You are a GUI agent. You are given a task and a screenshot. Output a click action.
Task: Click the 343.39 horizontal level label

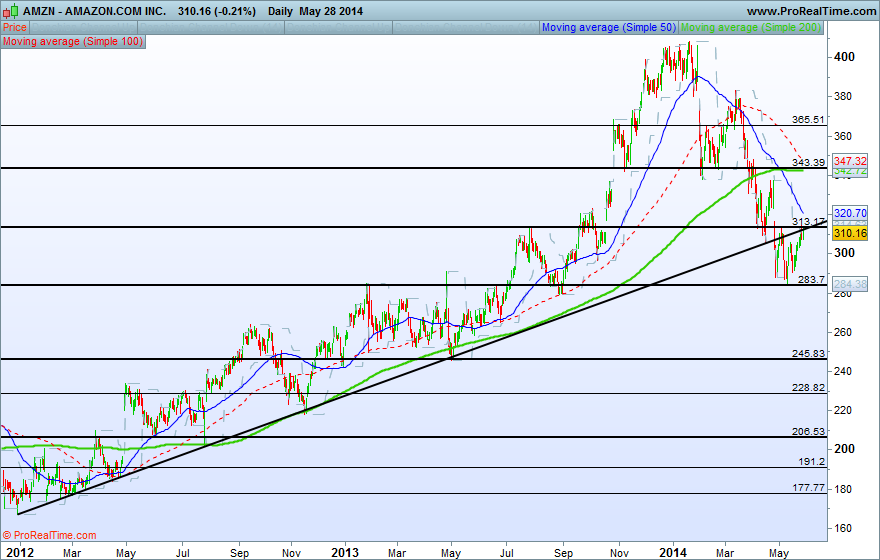808,163
